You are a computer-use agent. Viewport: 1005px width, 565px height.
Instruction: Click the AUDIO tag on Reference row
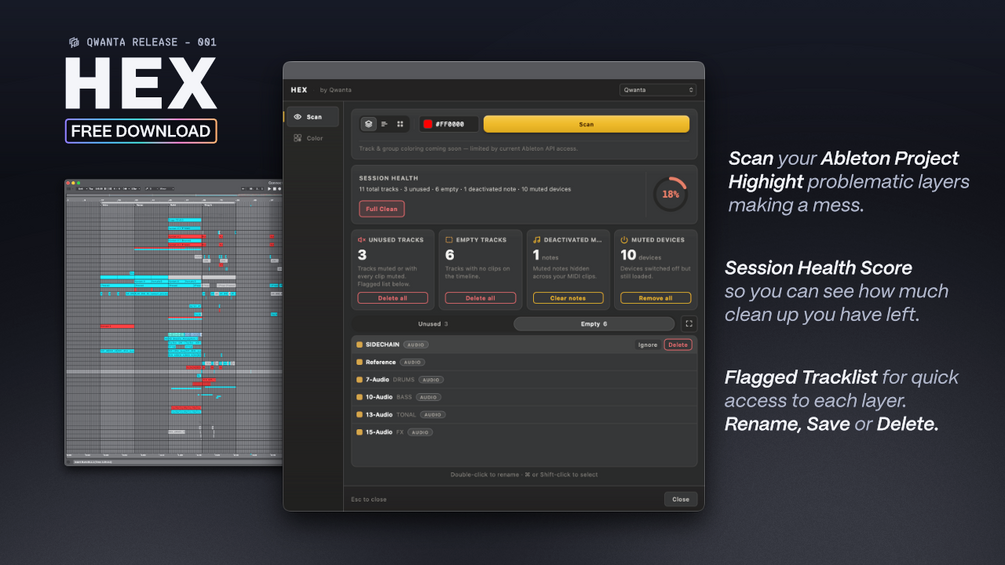[x=412, y=362]
